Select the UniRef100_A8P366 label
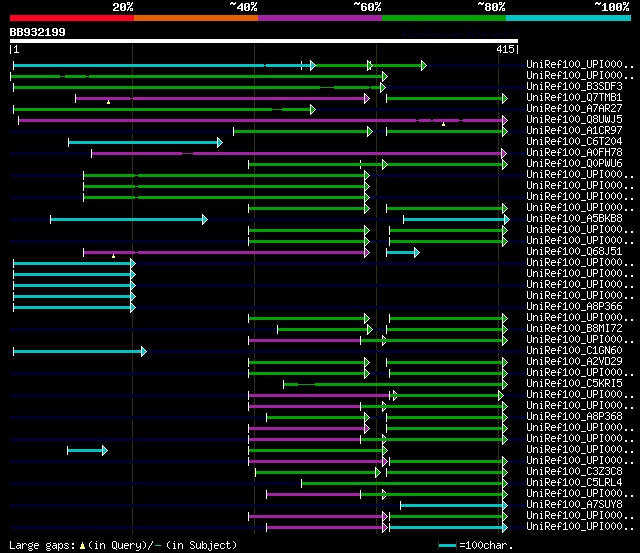 pos(574,306)
